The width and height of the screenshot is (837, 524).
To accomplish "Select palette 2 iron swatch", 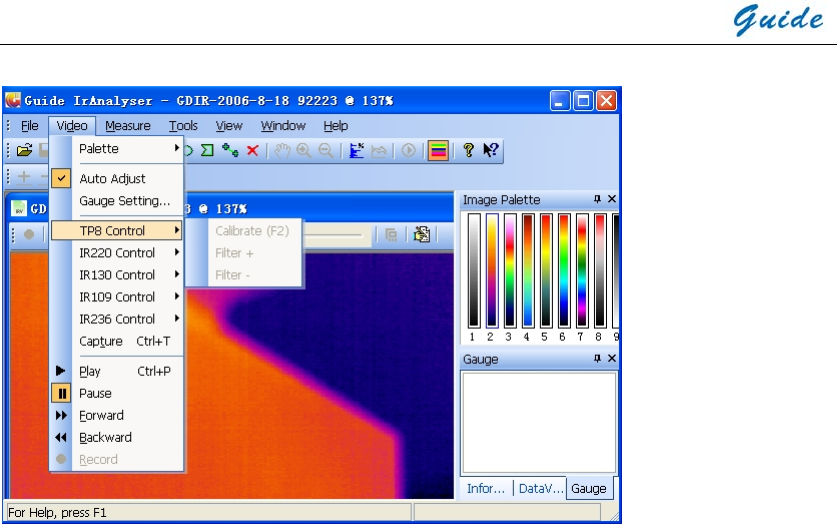I will [492, 271].
